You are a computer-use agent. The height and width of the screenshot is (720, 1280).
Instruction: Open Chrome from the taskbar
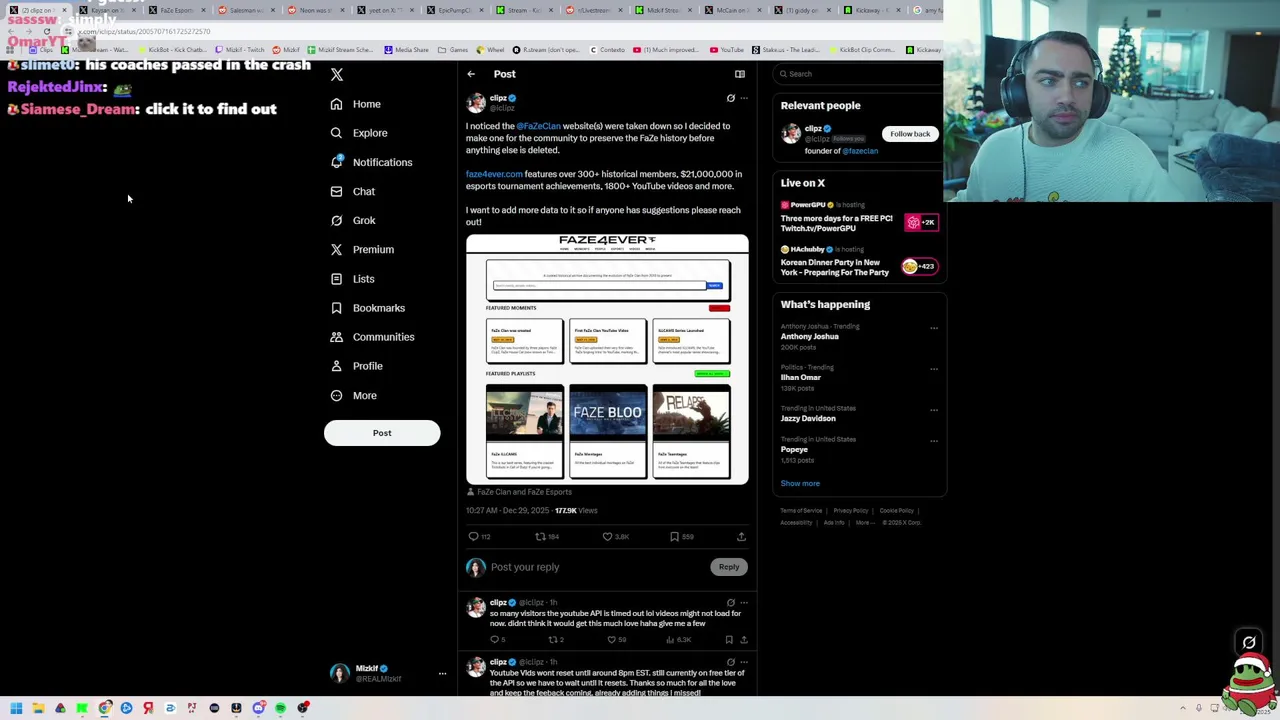(104, 708)
